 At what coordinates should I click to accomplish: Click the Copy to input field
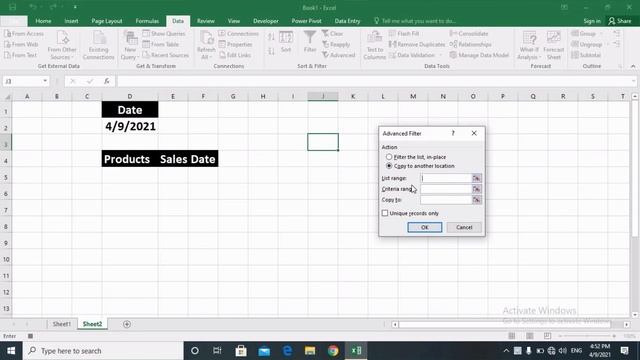click(446, 200)
